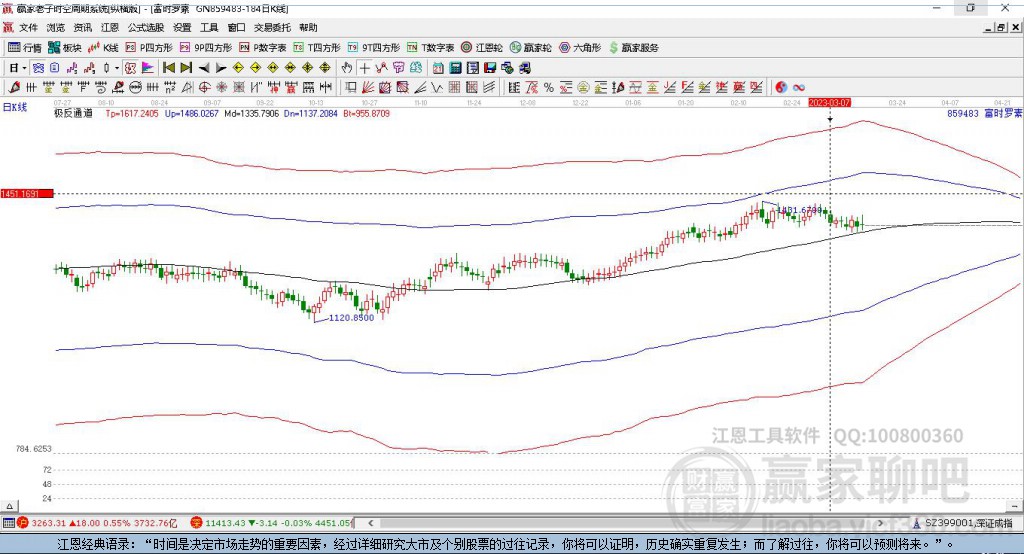The height and width of the screenshot is (554, 1024).
Task: Open the calendar icon
Action: click(x=438, y=68)
